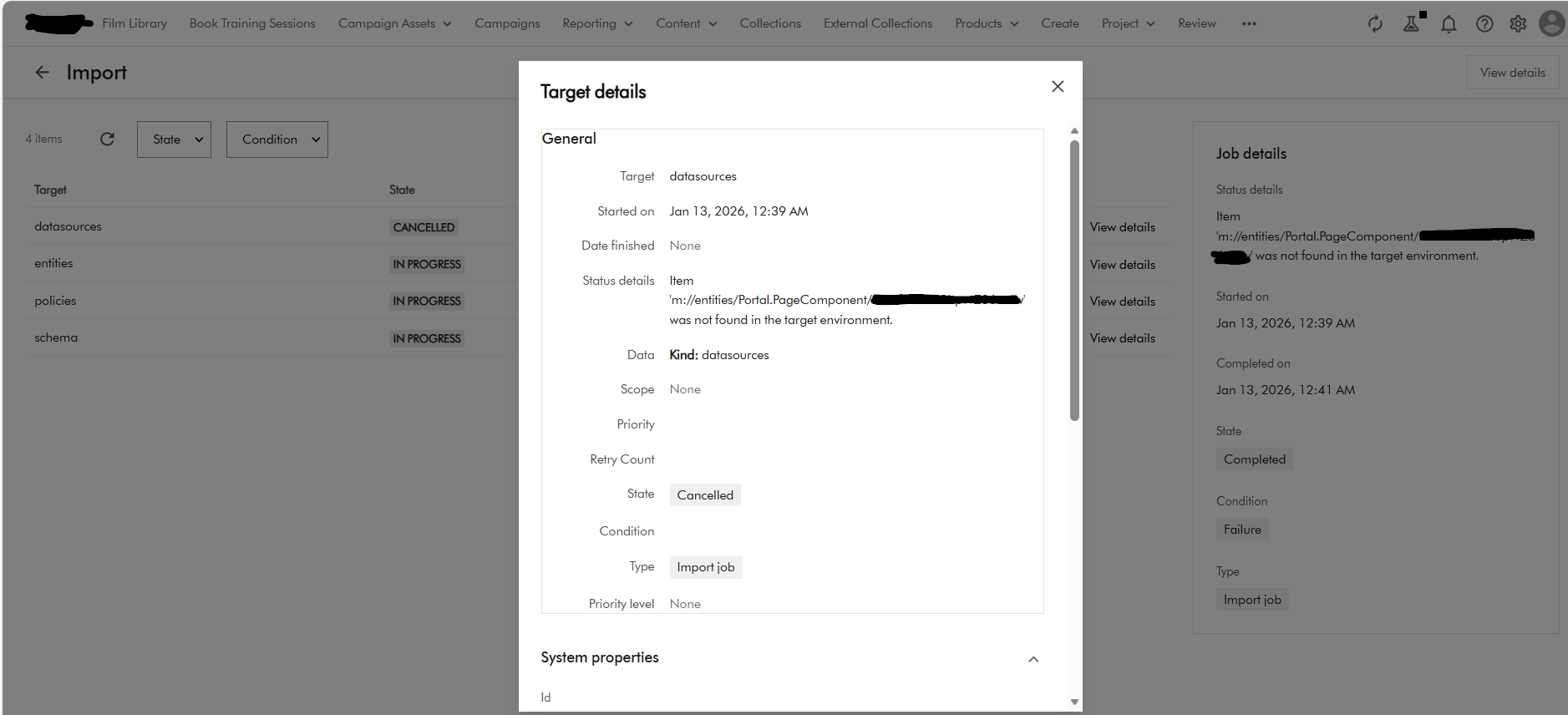Open the more options ellipsis menu
This screenshot has width=1568, height=715.
pyautogui.click(x=1249, y=23)
